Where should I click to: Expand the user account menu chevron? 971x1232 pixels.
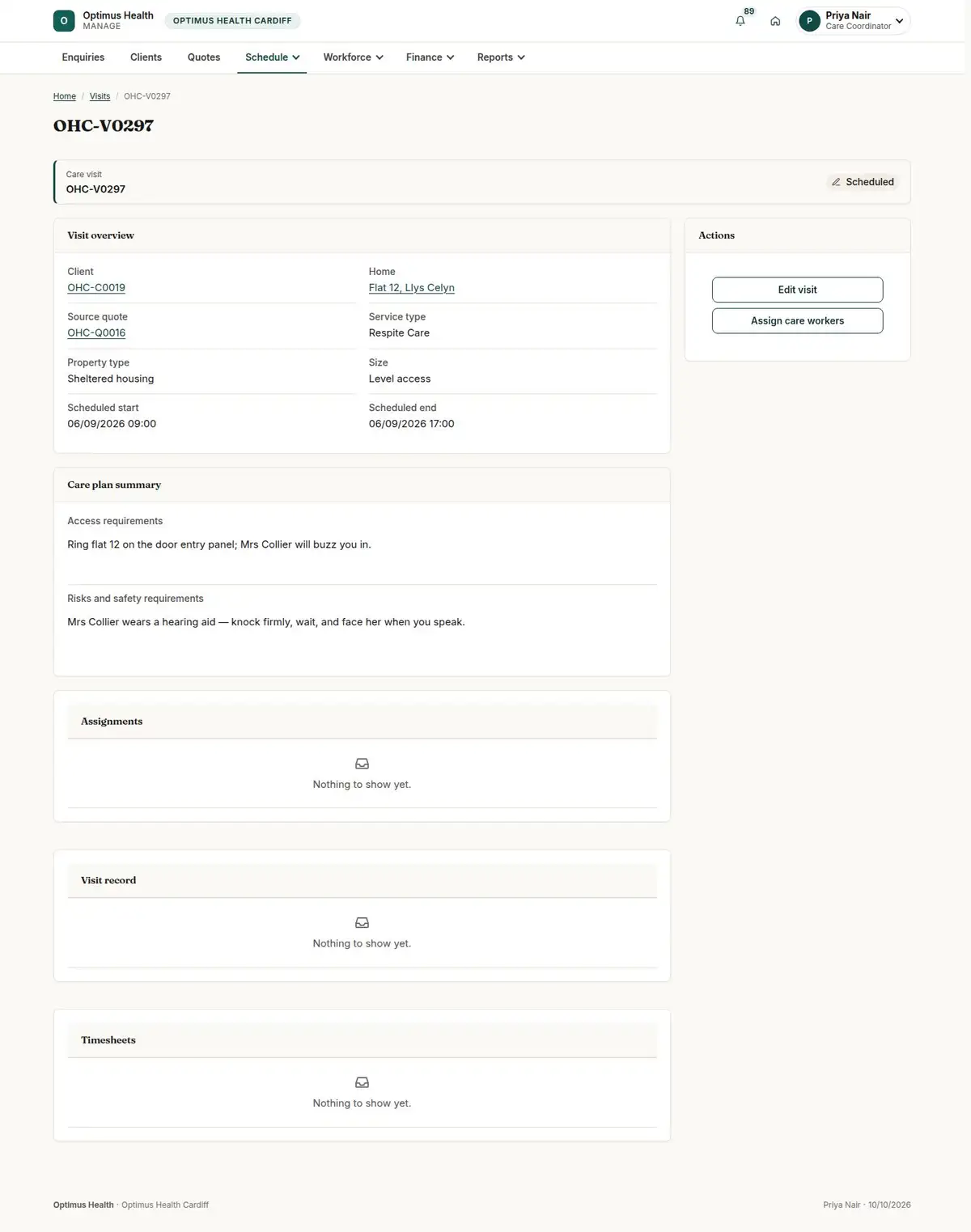click(899, 21)
